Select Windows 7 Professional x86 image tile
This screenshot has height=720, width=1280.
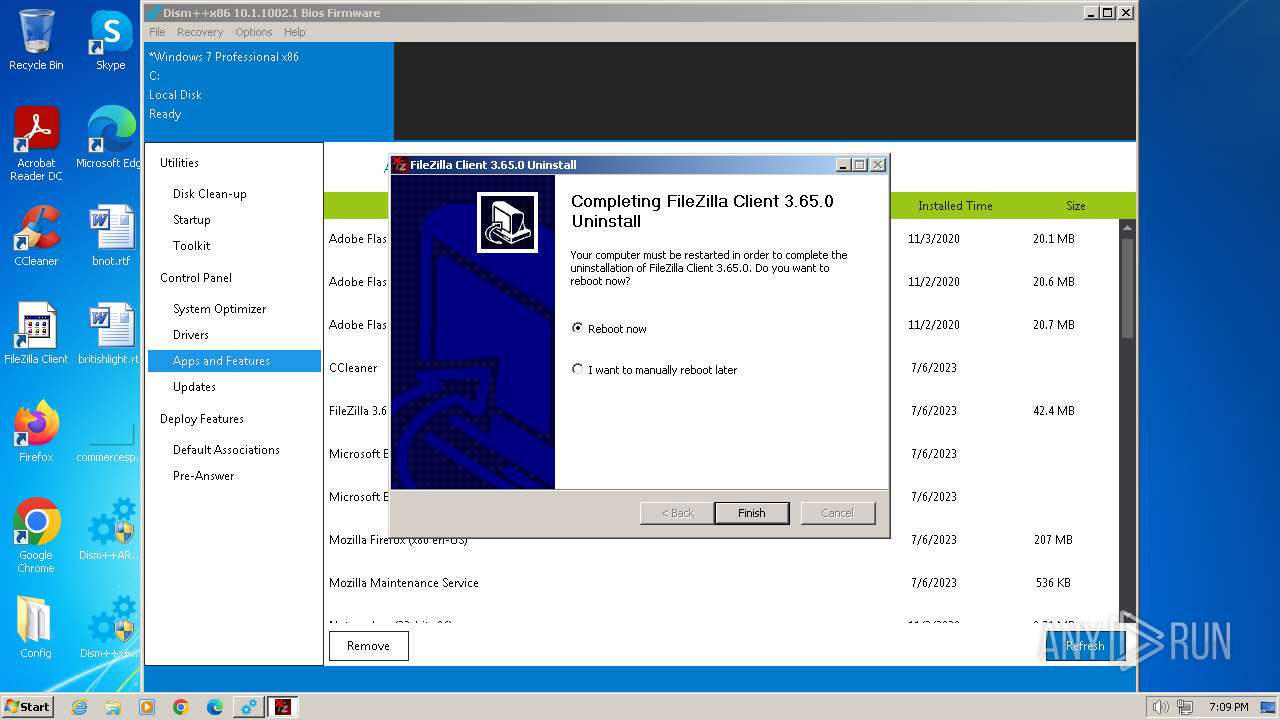(269, 90)
